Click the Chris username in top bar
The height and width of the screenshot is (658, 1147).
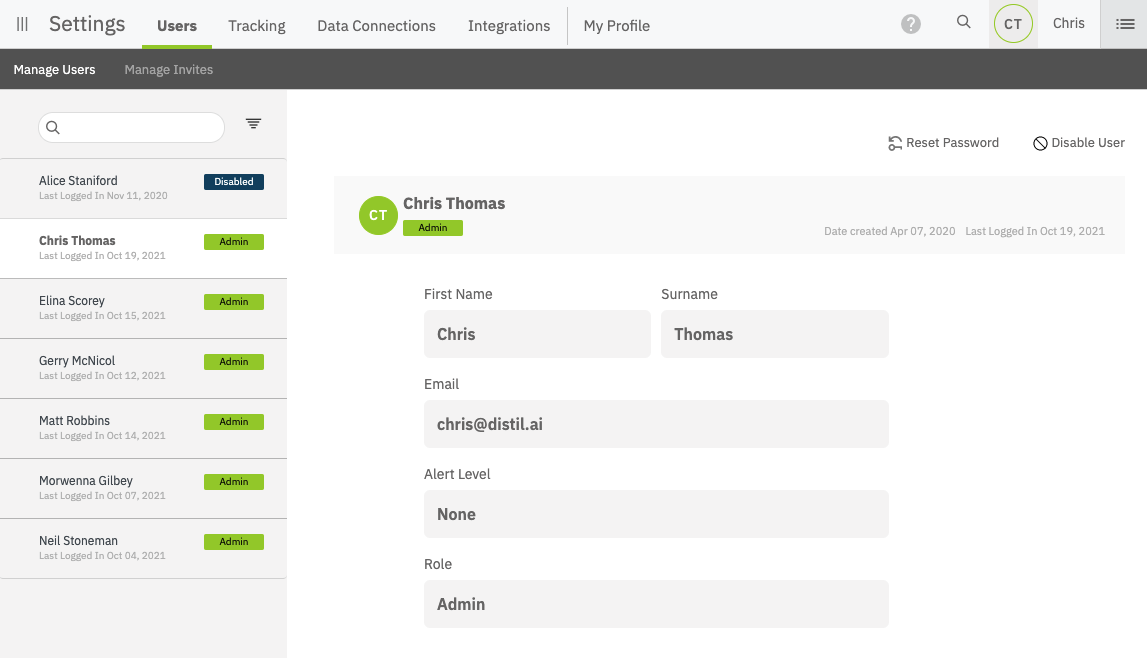[1068, 23]
